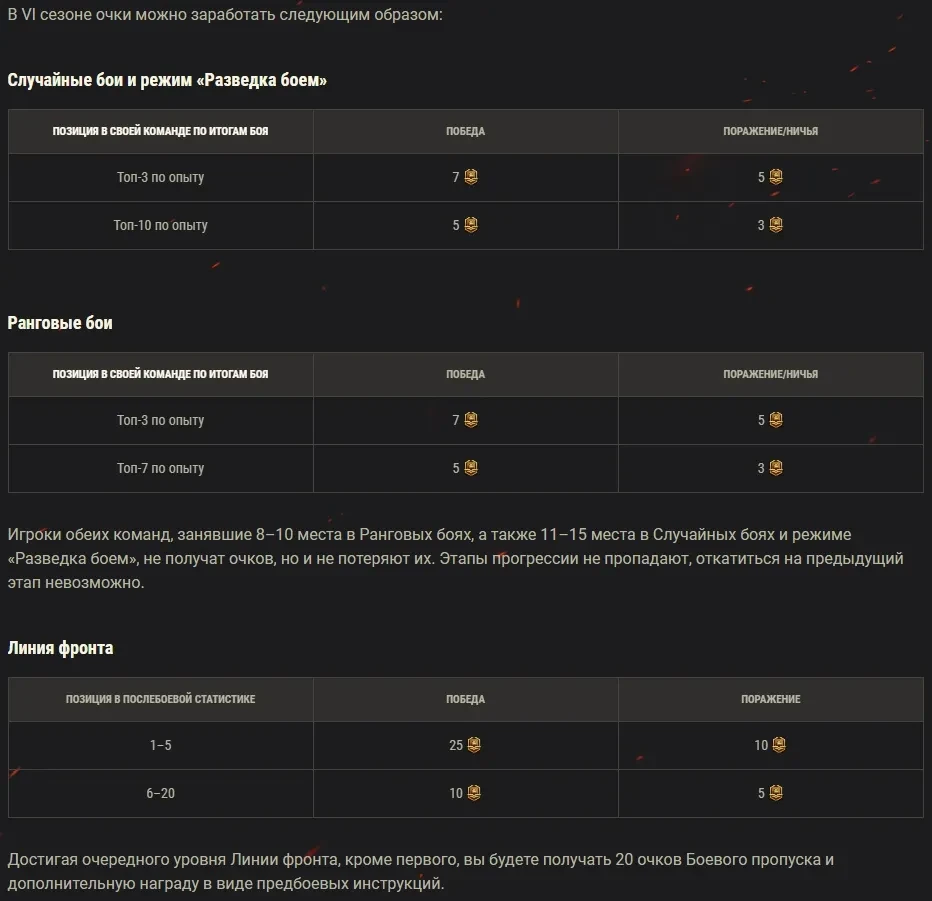Viewport: 932px width, 901px height.
Task: Select the Топ-10 по опыту row label
Action: 161,226
